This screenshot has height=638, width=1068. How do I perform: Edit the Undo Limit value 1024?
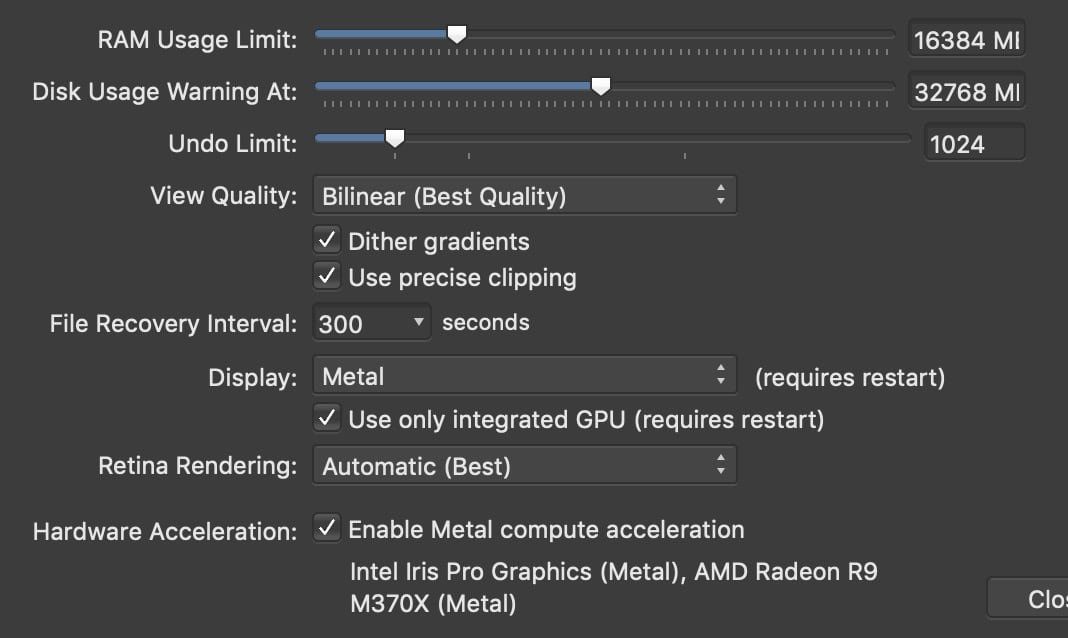[973, 142]
